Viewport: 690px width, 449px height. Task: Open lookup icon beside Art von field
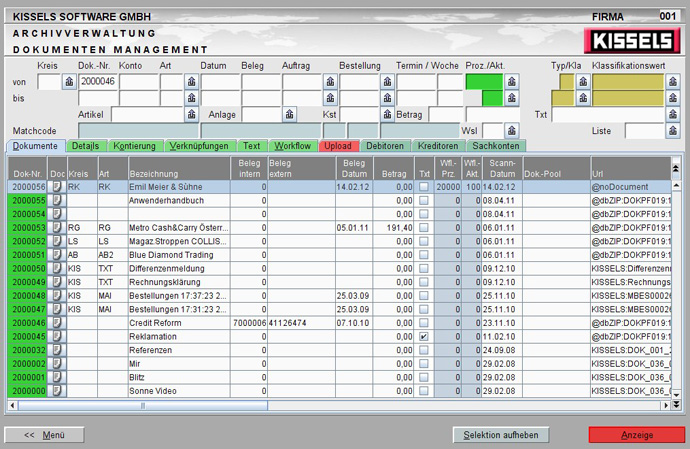pos(191,82)
